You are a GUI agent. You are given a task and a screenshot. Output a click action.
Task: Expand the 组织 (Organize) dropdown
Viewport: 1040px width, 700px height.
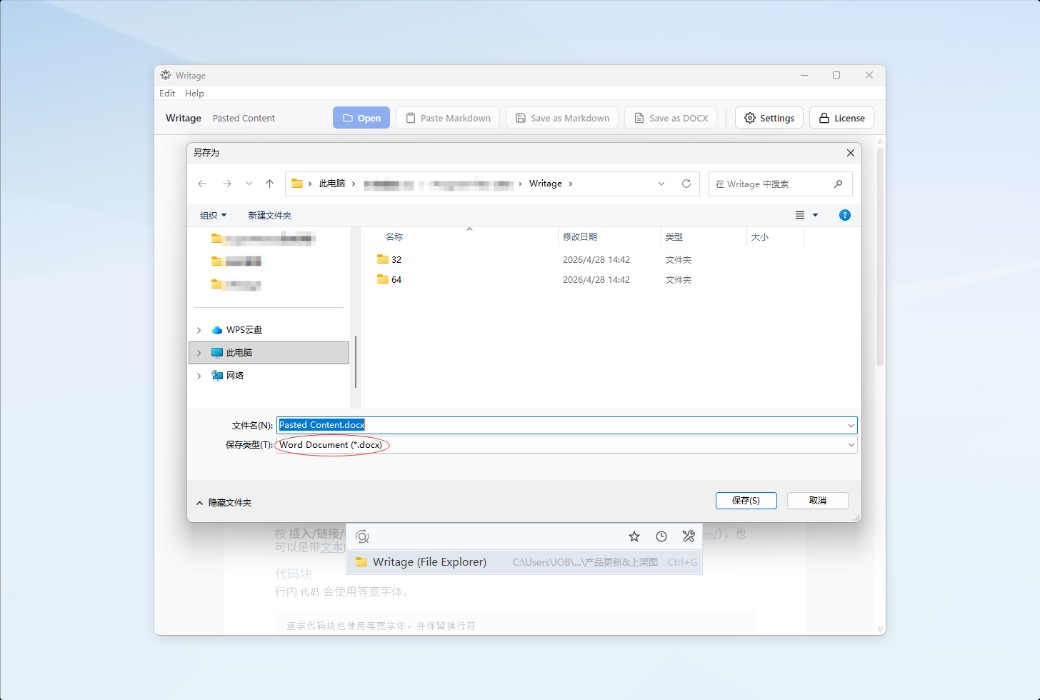tap(210, 214)
